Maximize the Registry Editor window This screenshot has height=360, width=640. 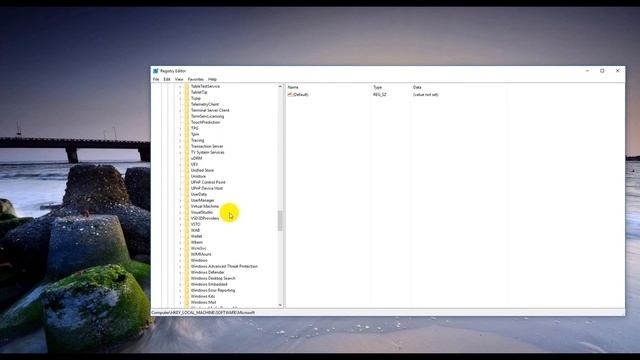[x=602, y=71]
